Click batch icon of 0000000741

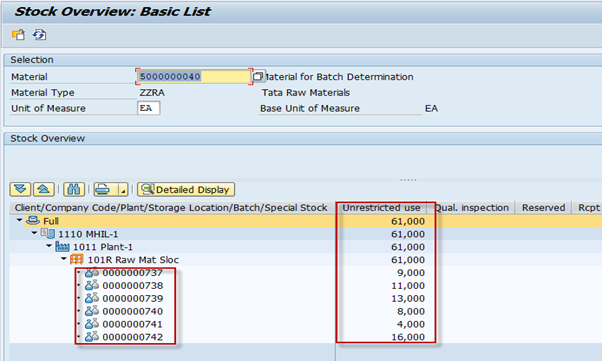coord(92,324)
